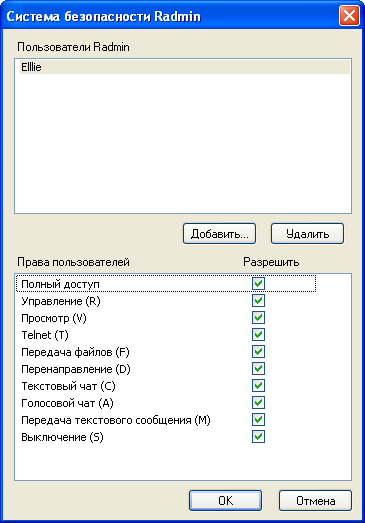Uncheck Передача текстового сообщения (M) checkbox

259,420
